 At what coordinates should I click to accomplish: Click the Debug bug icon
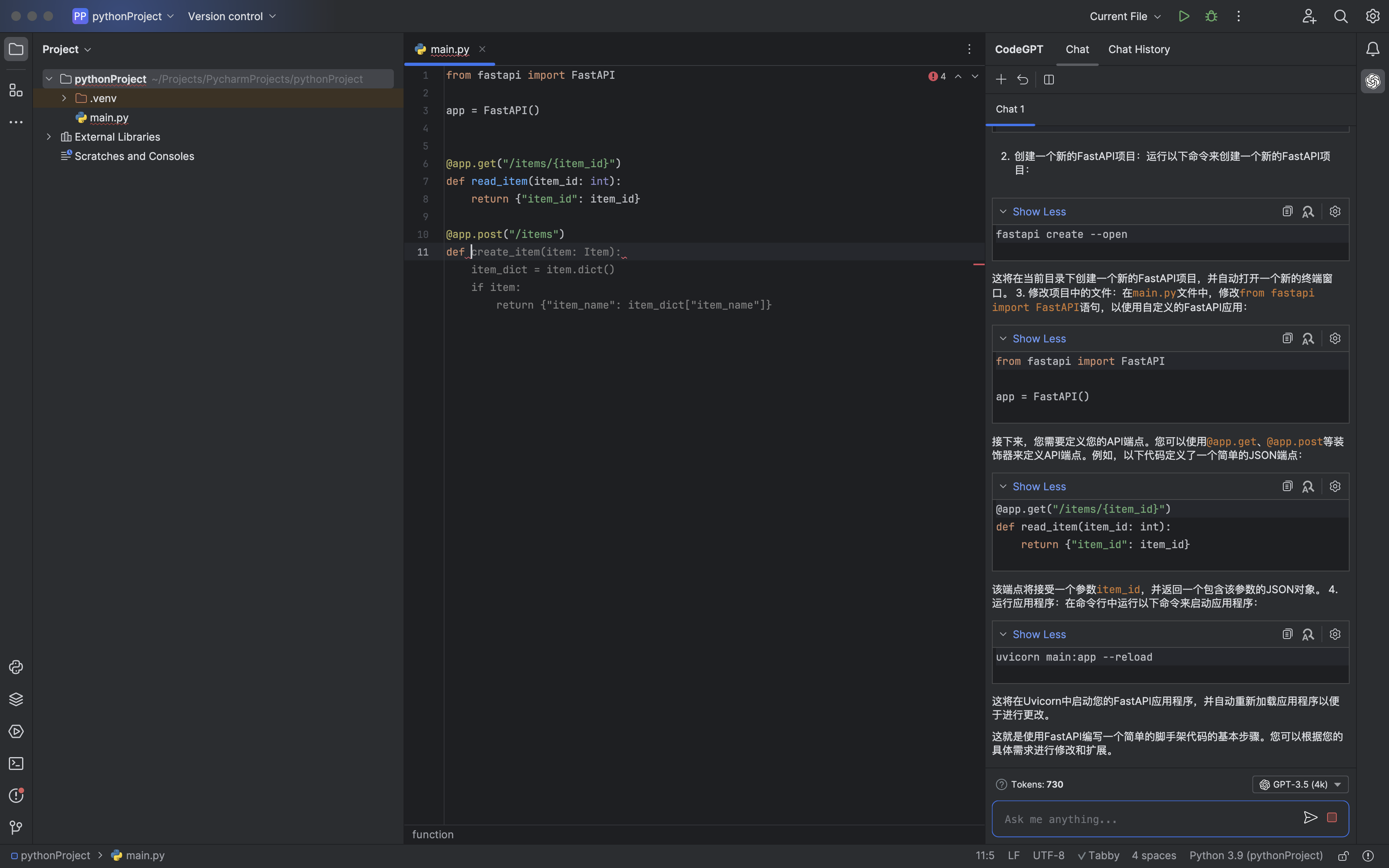coord(1211,16)
